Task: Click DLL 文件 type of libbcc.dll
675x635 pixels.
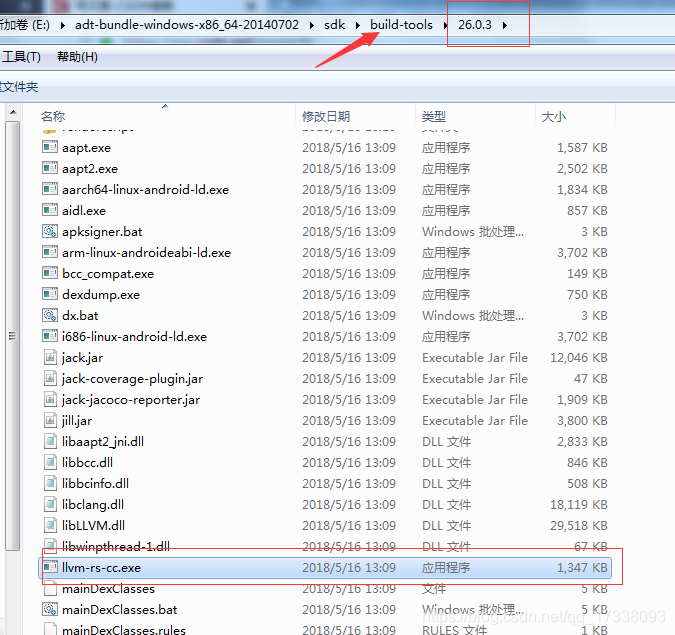Action: 446,462
